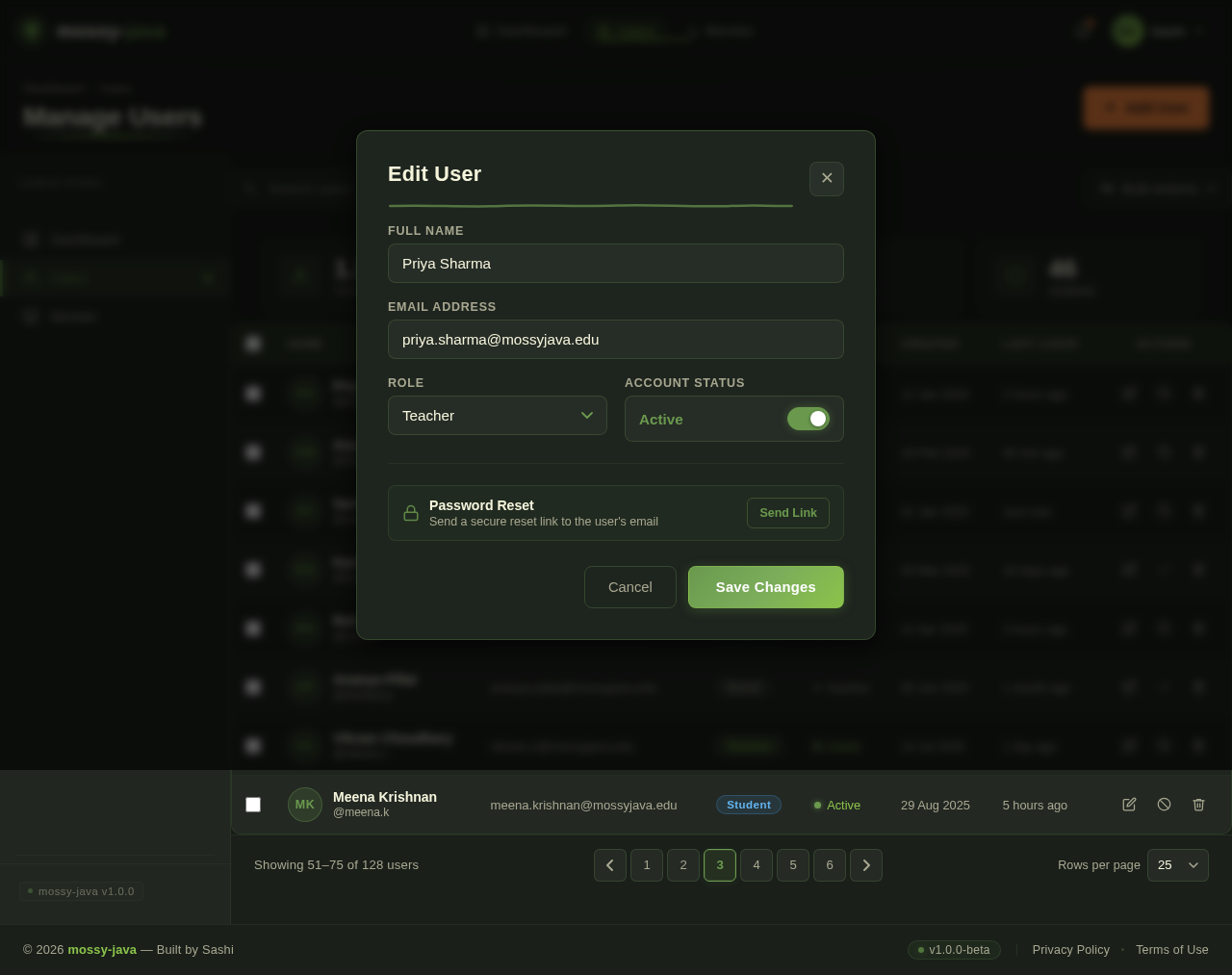Change the rows per page from 25
Viewport: 1232px width, 975px height.
[1177, 864]
